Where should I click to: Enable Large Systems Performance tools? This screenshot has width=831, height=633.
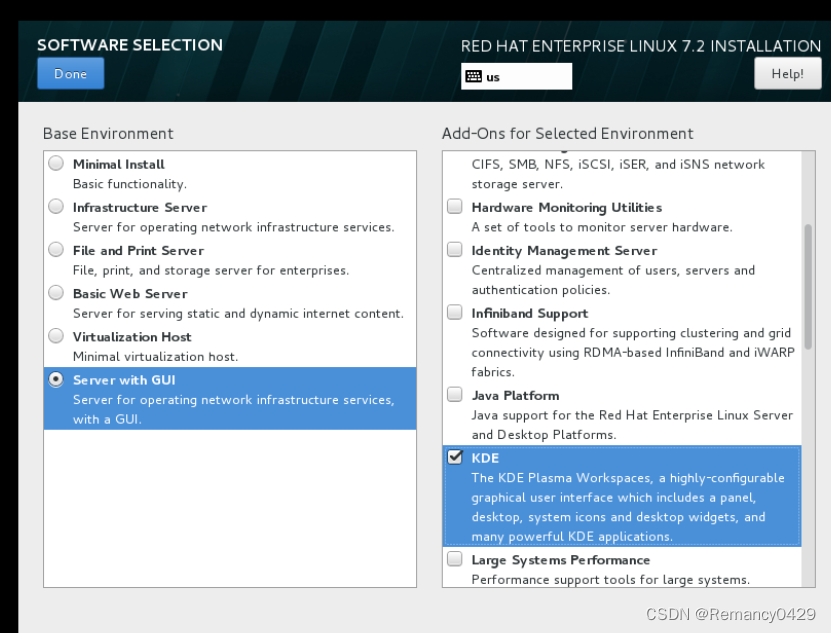[455, 559]
